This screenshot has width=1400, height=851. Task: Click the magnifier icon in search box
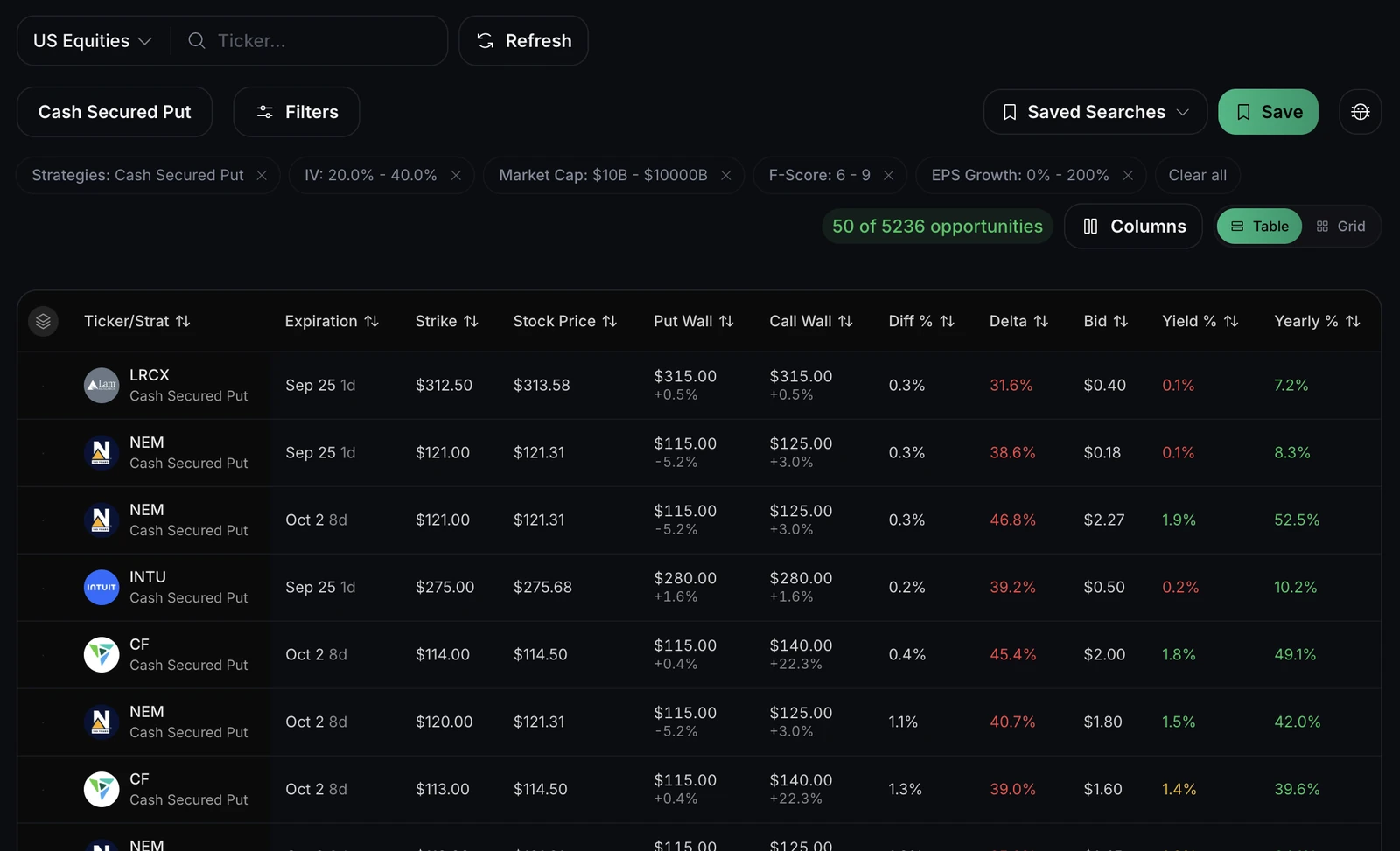point(197,41)
